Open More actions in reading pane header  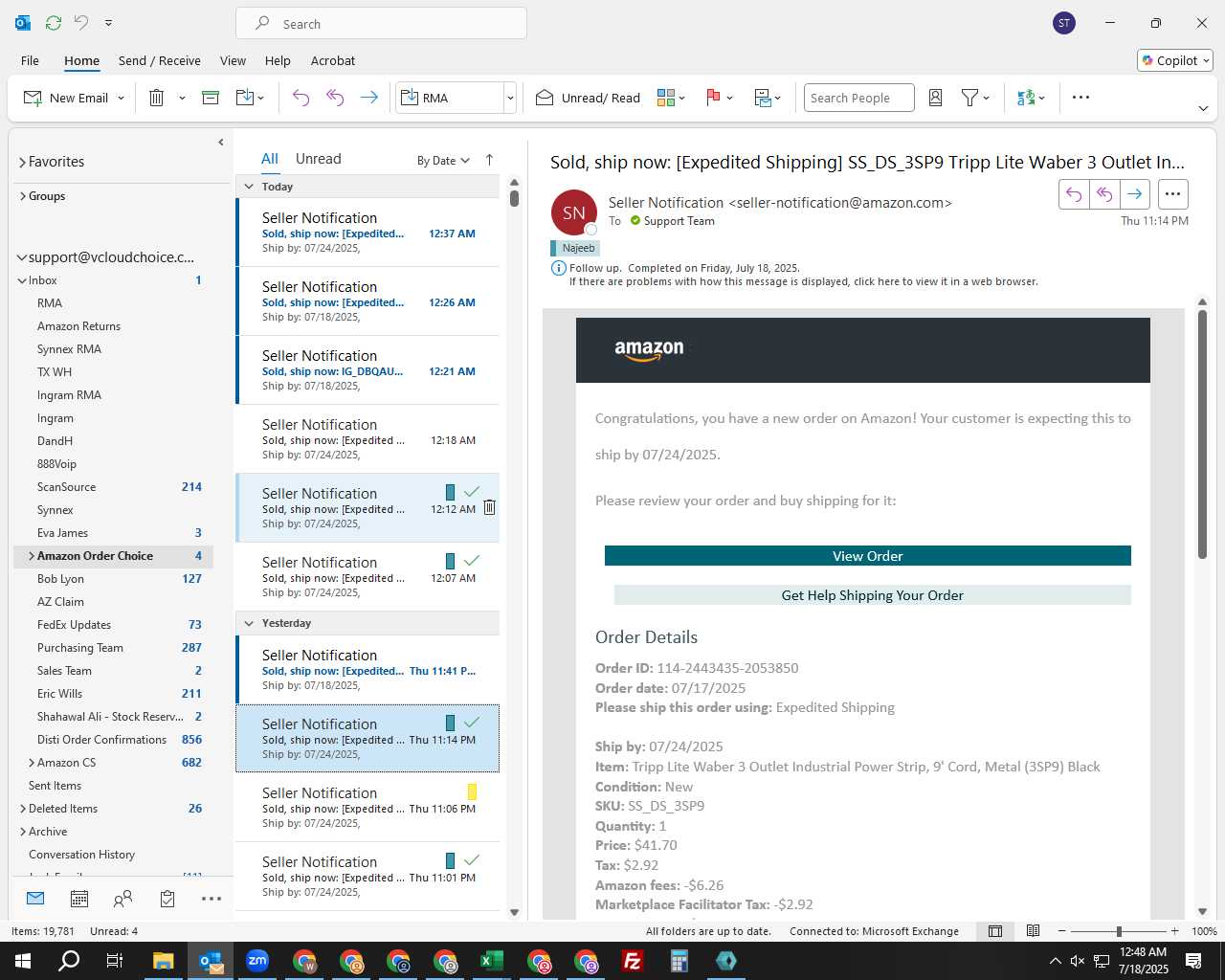click(1172, 194)
